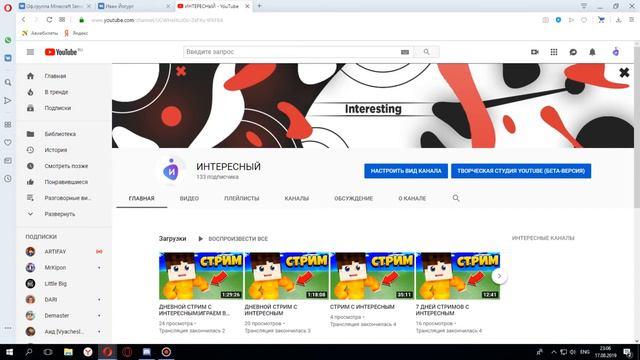Click the channel search magnifier icon
The image size is (640, 360).
click(x=456, y=198)
